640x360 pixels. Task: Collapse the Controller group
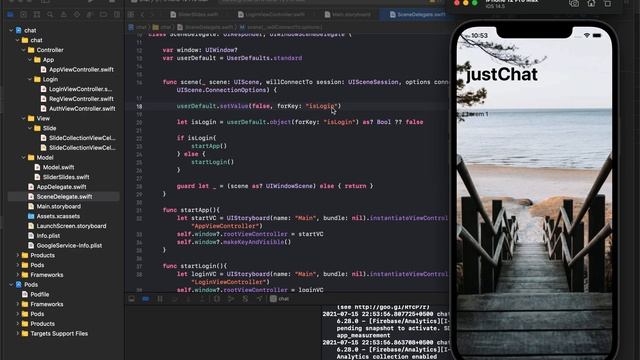[x=24, y=50]
